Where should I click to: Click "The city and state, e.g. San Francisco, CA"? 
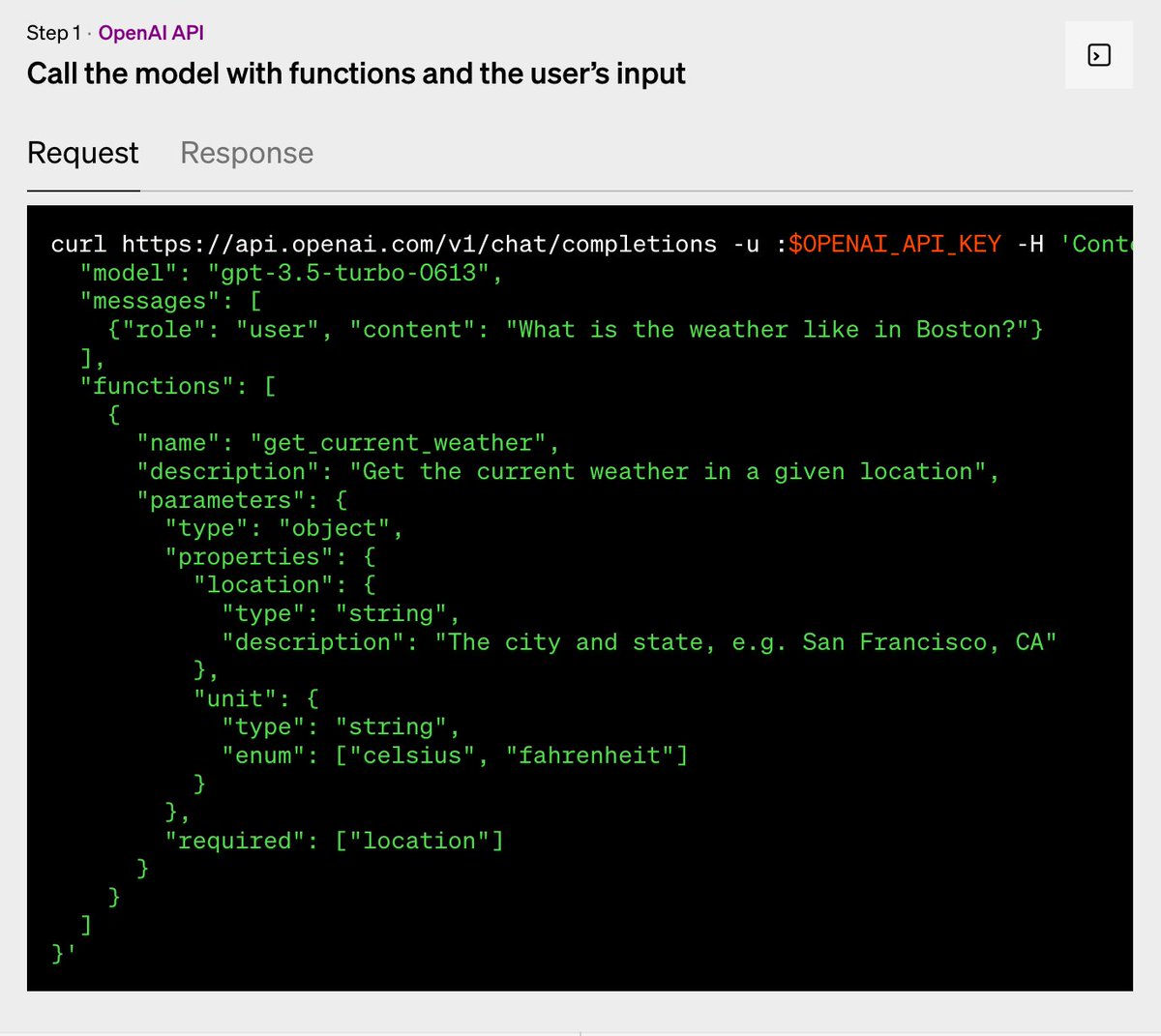(746, 642)
